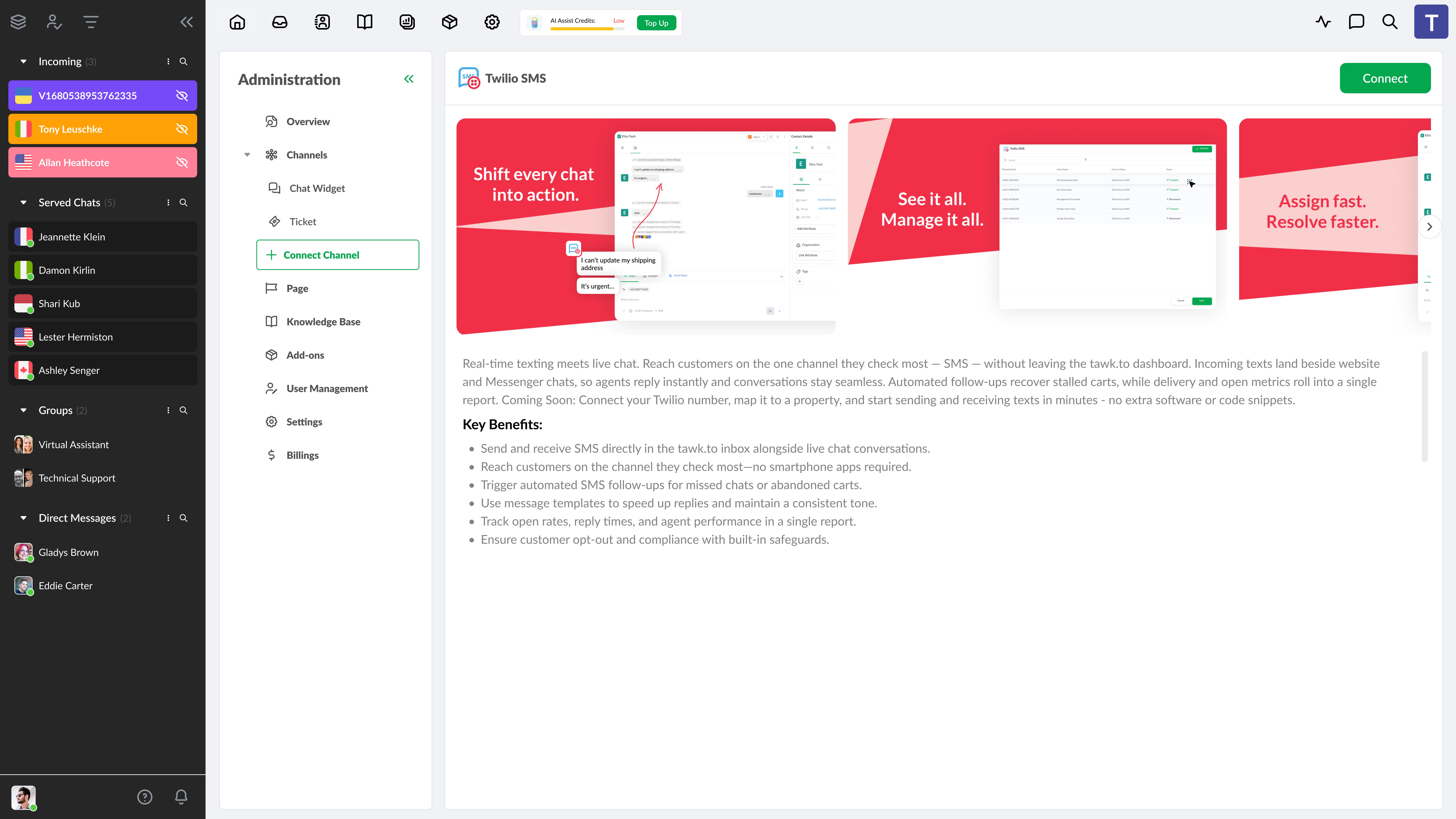The width and height of the screenshot is (1456, 819).
Task: Collapse the Direct Messages section arrow
Action: point(23,518)
